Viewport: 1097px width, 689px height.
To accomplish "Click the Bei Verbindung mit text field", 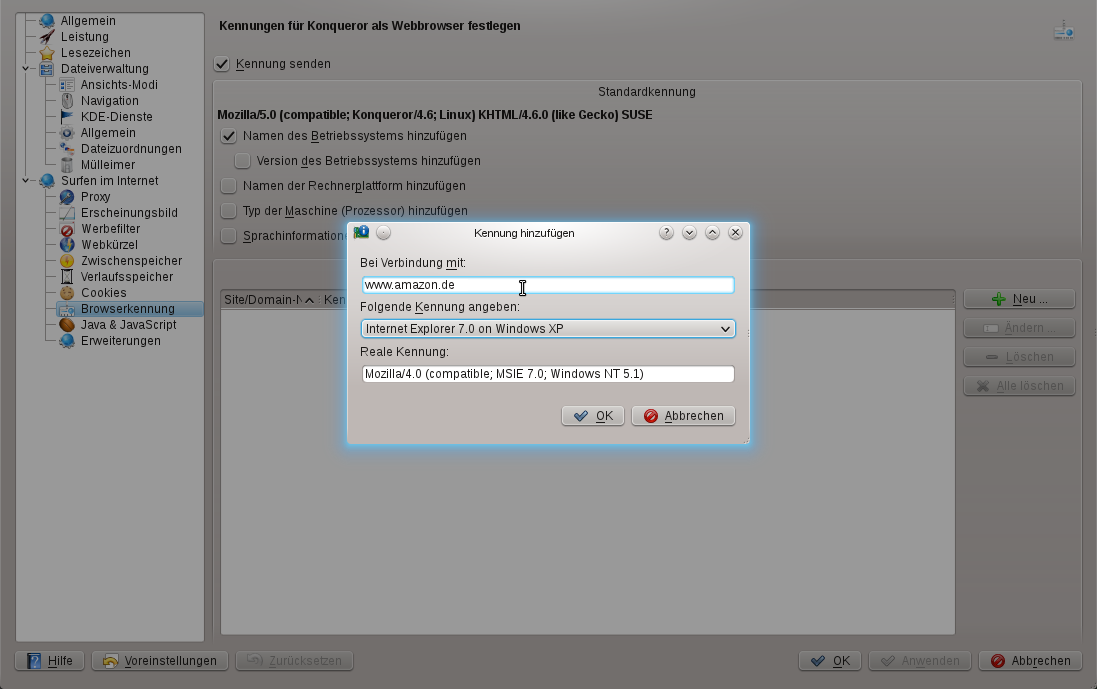I will click(548, 285).
